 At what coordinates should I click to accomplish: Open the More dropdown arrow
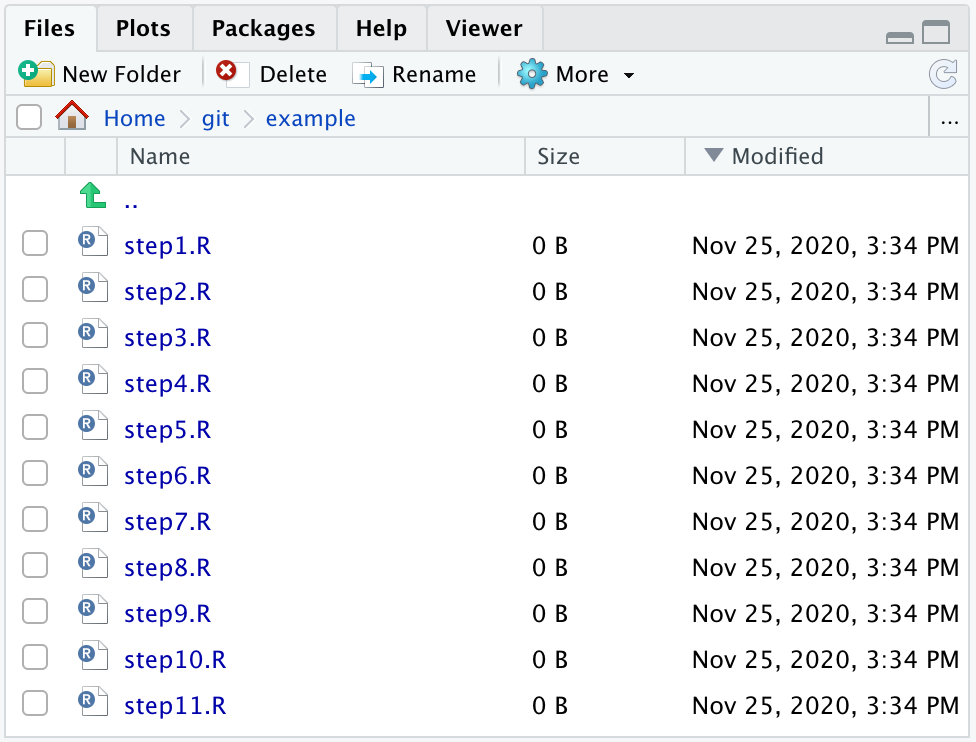tap(628, 73)
